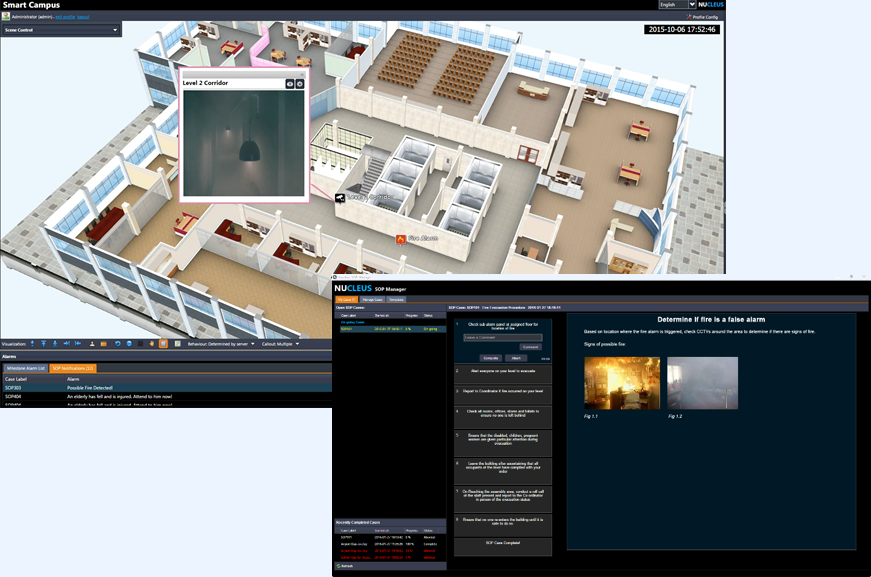Image resolution: width=871 pixels, height=577 pixels.
Task: Click the Refresh button in SOP Manager
Action: click(345, 566)
